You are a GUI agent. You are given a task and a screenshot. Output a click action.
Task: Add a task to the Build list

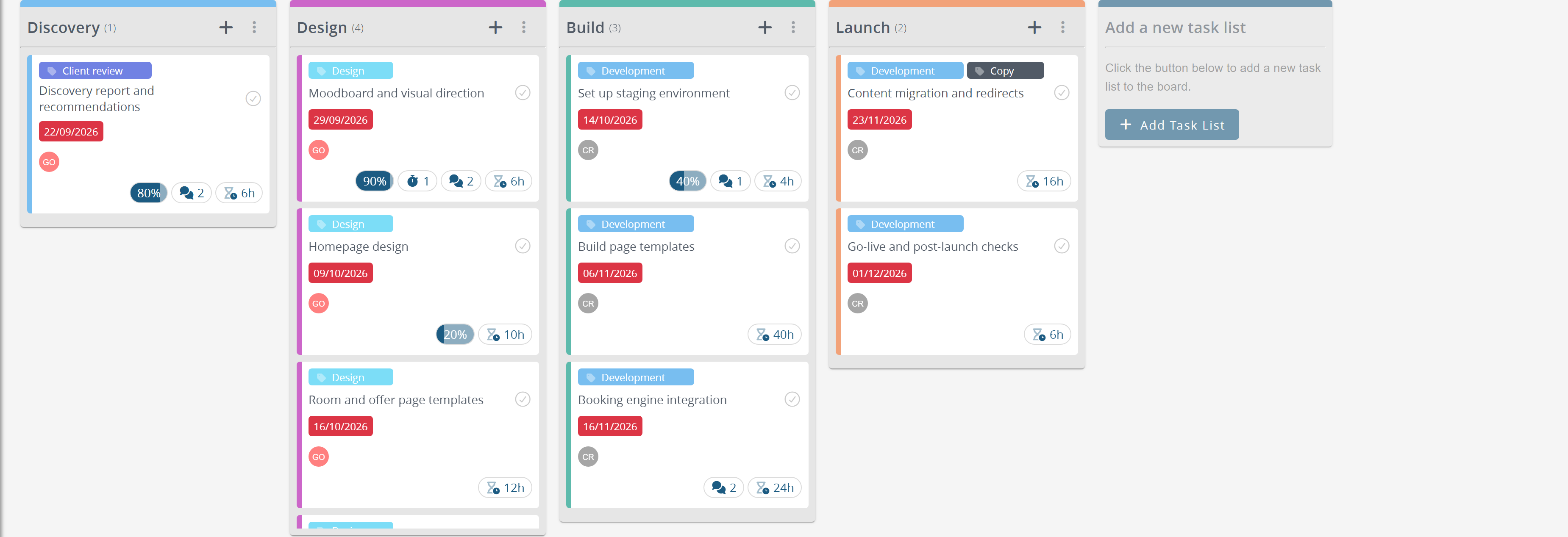[x=765, y=28]
